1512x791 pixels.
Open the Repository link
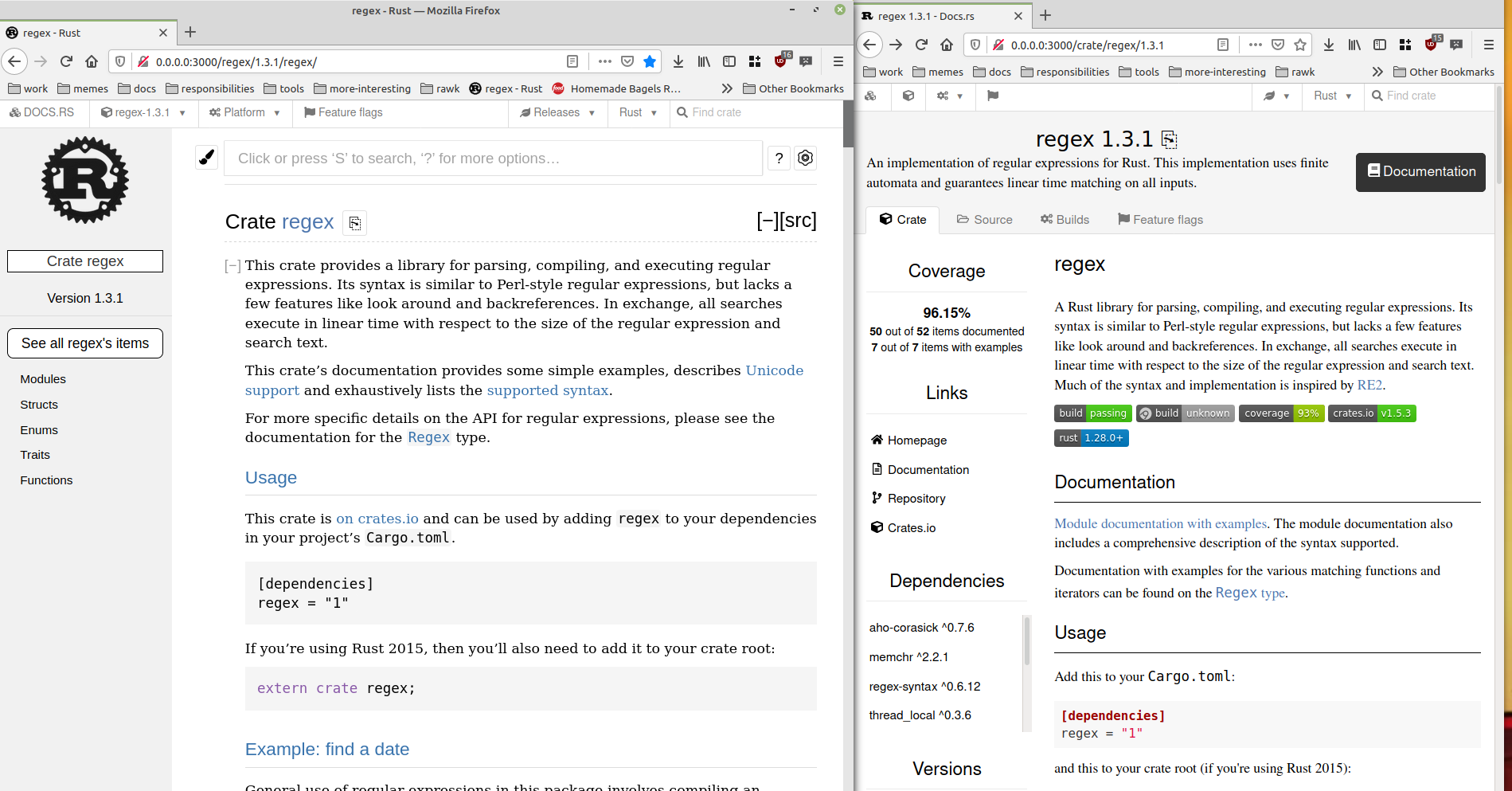(x=908, y=499)
